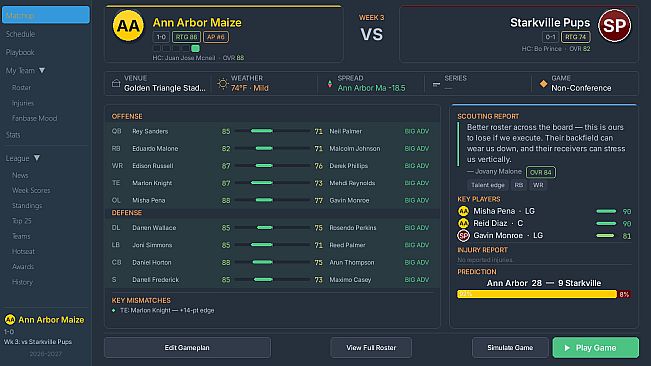Select the Talent edge scouting tag
Image resolution: width=651 pixels, height=366 pixels.
click(x=488, y=185)
